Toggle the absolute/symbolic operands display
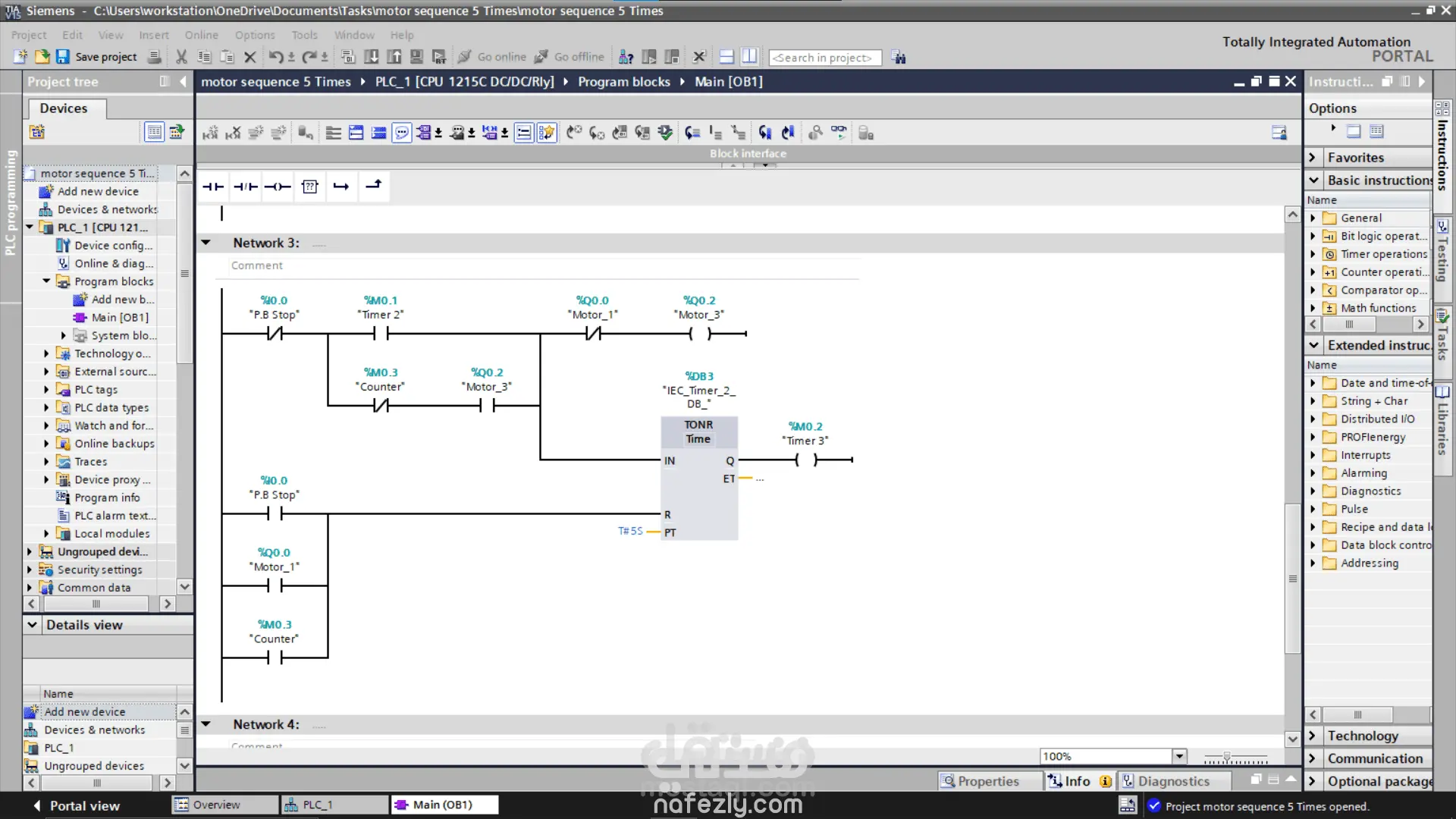This screenshot has width=1456, height=819. coord(425,133)
